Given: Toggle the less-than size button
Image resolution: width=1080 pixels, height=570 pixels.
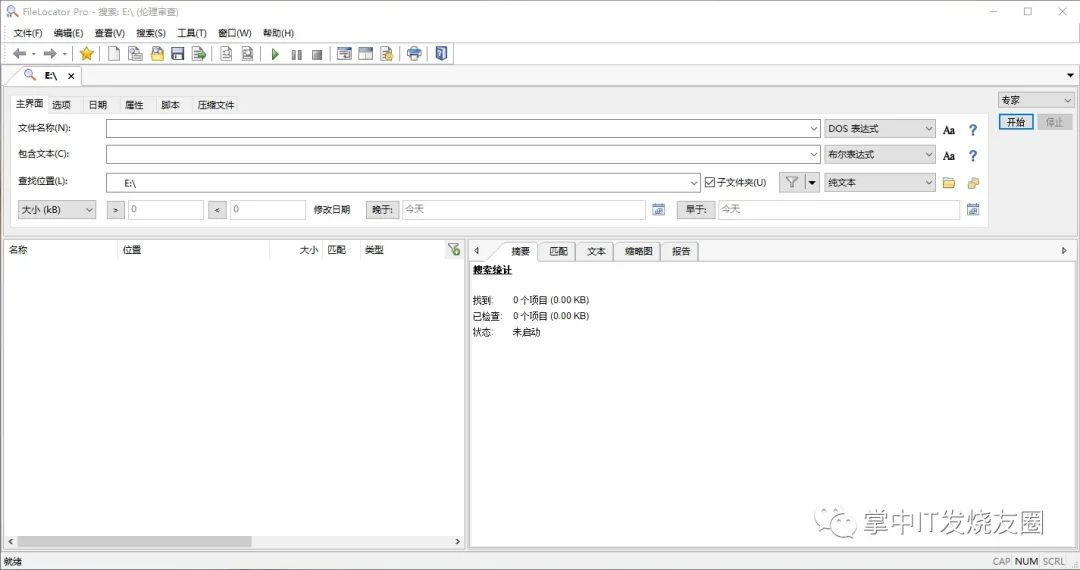Looking at the screenshot, I should point(217,210).
